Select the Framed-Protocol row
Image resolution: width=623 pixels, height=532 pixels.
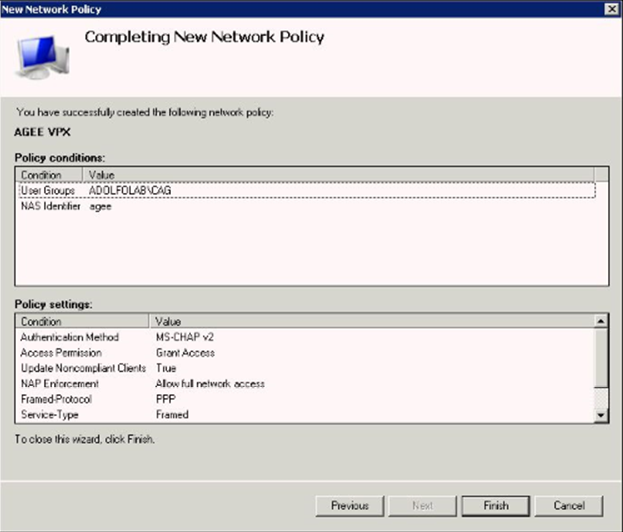(x=305, y=399)
